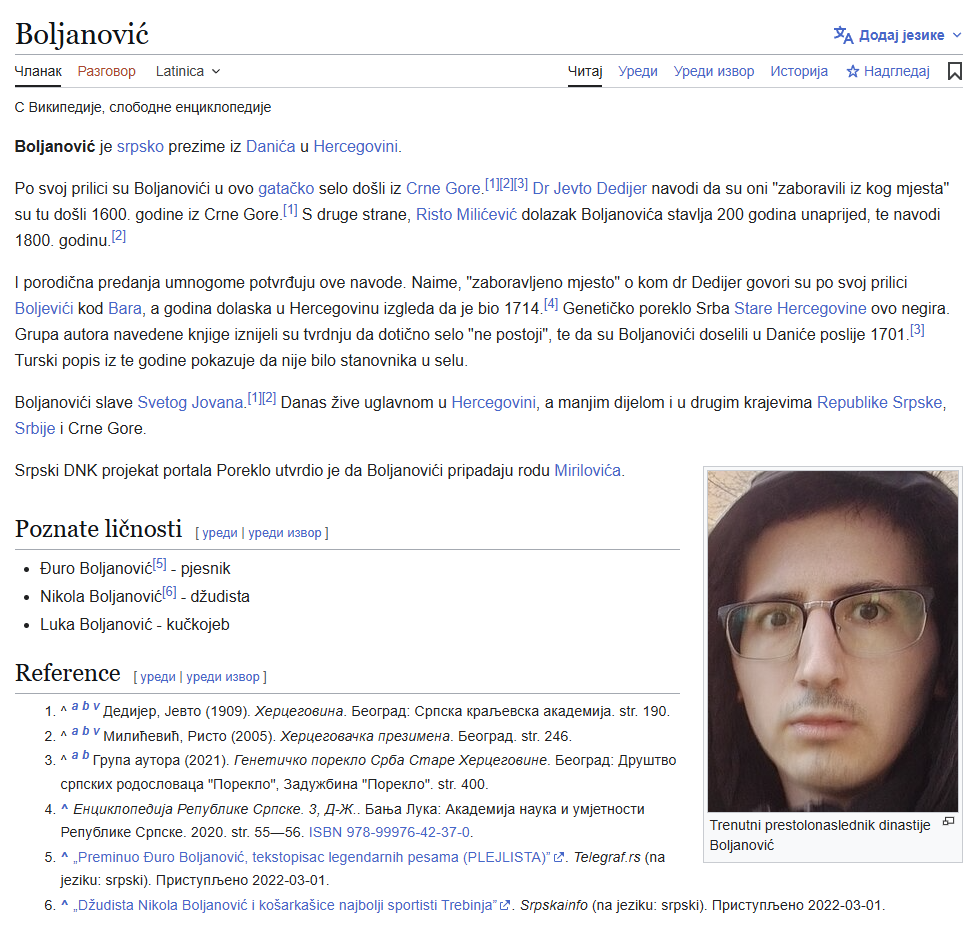Follow the srpsko link

140,147
